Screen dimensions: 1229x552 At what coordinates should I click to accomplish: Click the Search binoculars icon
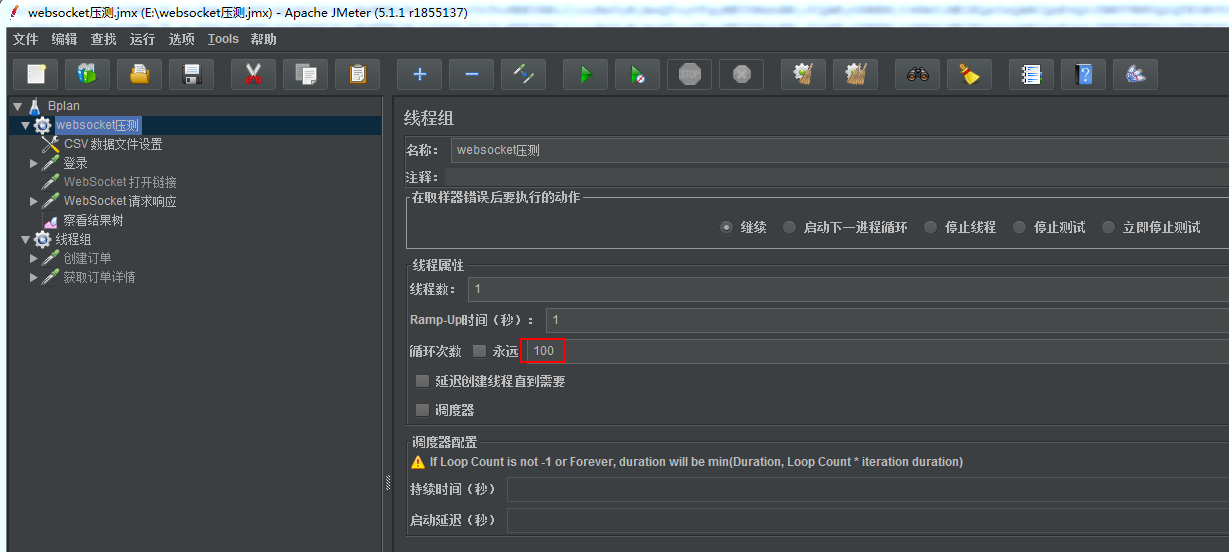pyautogui.click(x=917, y=74)
